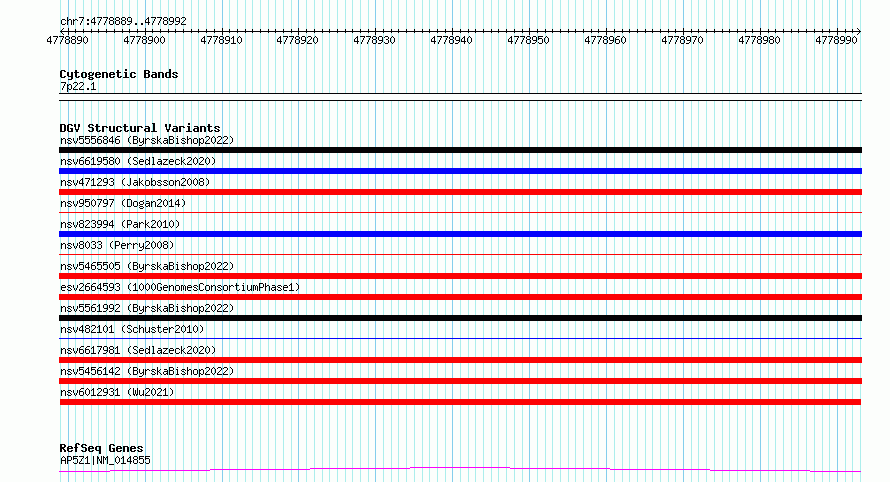
Task: Select the DGV Structural Variants track title
Action: point(140,128)
